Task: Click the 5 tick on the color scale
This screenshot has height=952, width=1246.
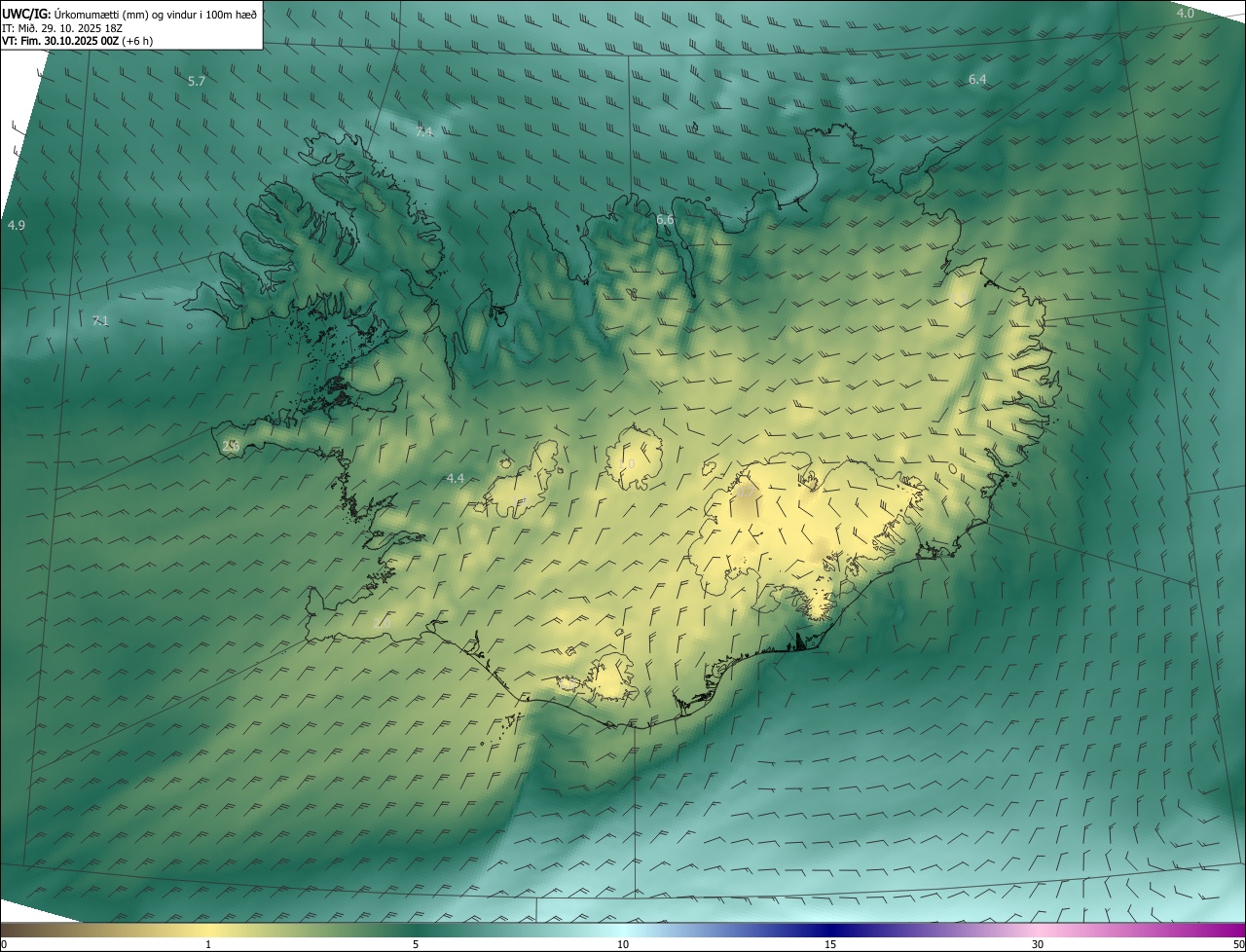Action: [416, 944]
